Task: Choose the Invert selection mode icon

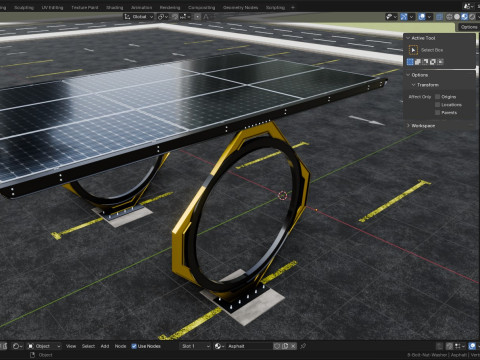Action: coord(433,62)
